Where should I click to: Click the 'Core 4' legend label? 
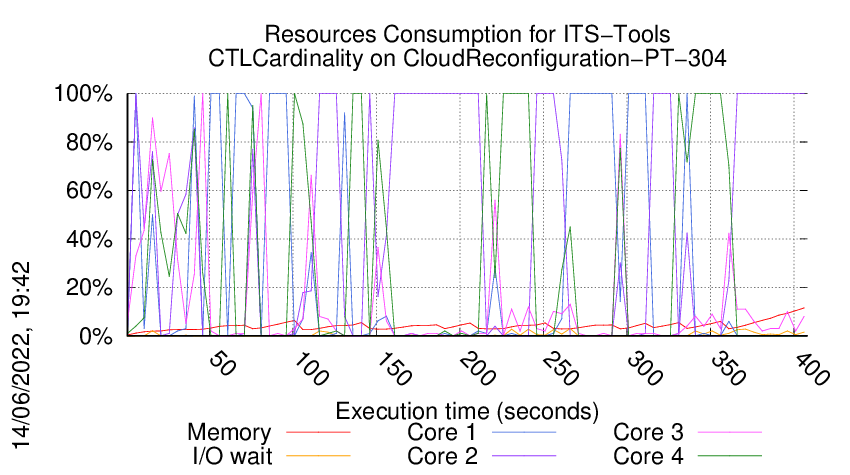tap(648, 456)
